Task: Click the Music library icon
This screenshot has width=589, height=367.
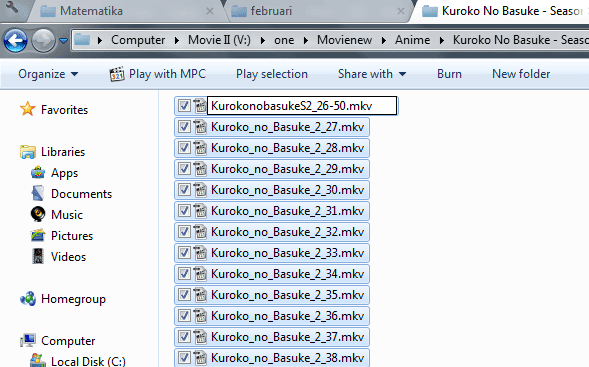Action: coord(38,214)
